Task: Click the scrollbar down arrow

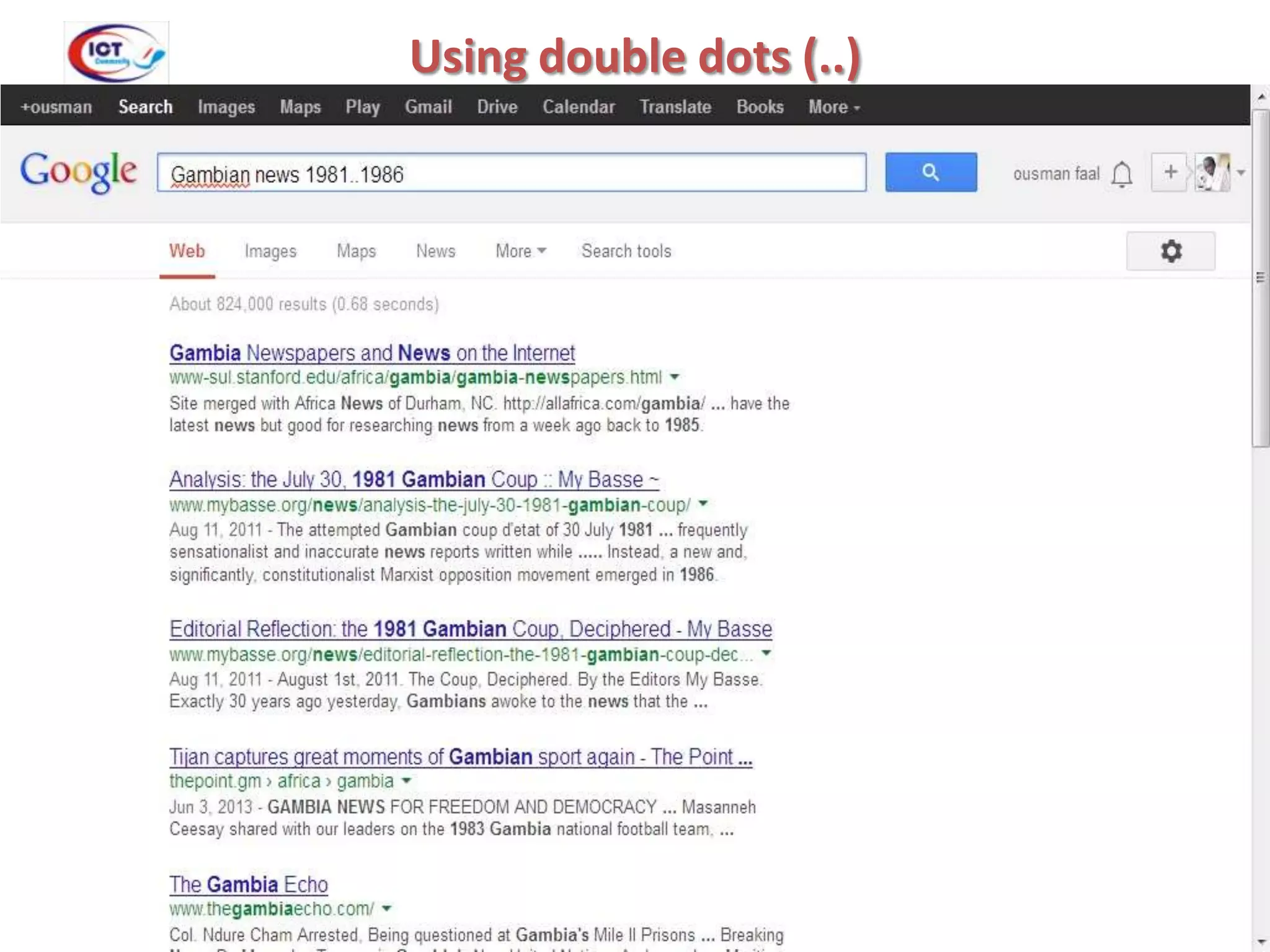Action: (1261, 942)
